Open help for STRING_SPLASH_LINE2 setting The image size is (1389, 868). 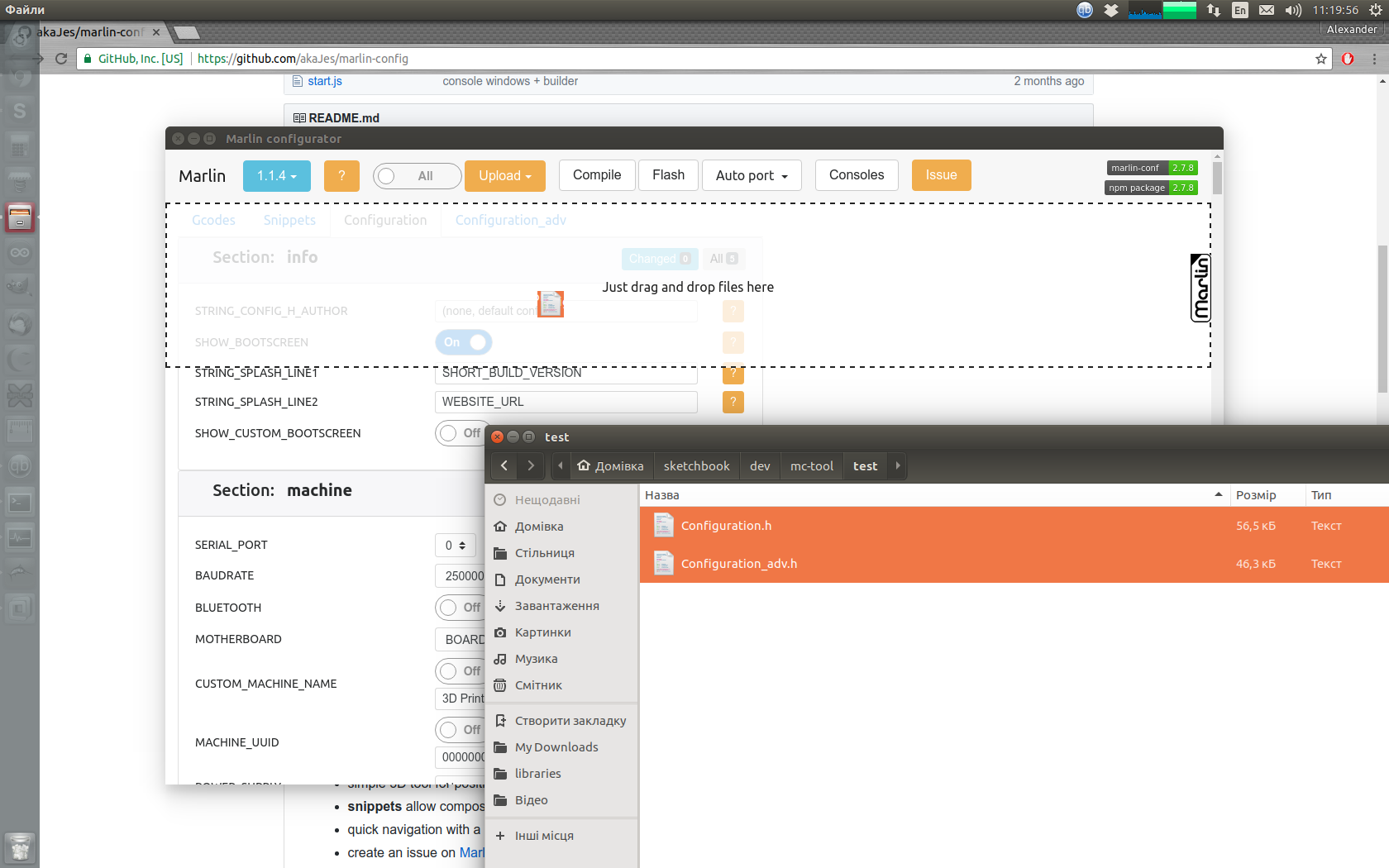[733, 402]
